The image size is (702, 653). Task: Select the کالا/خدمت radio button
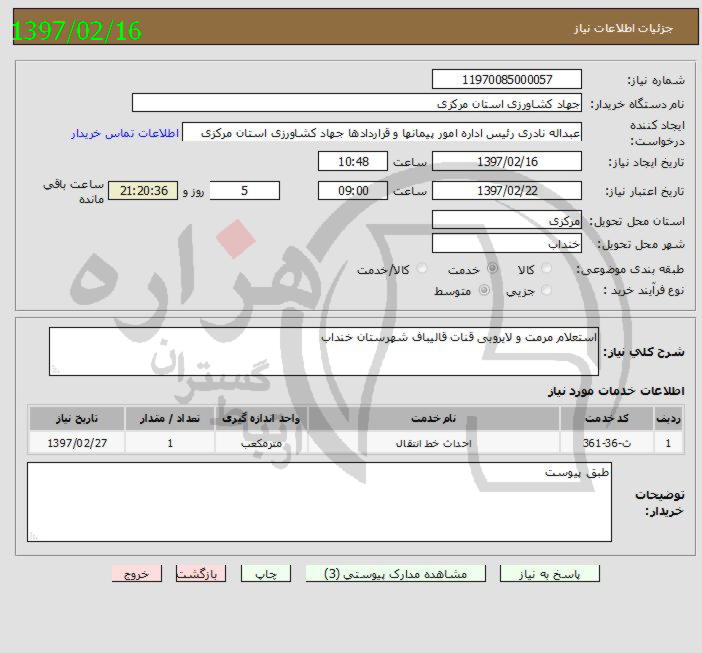[x=422, y=269]
